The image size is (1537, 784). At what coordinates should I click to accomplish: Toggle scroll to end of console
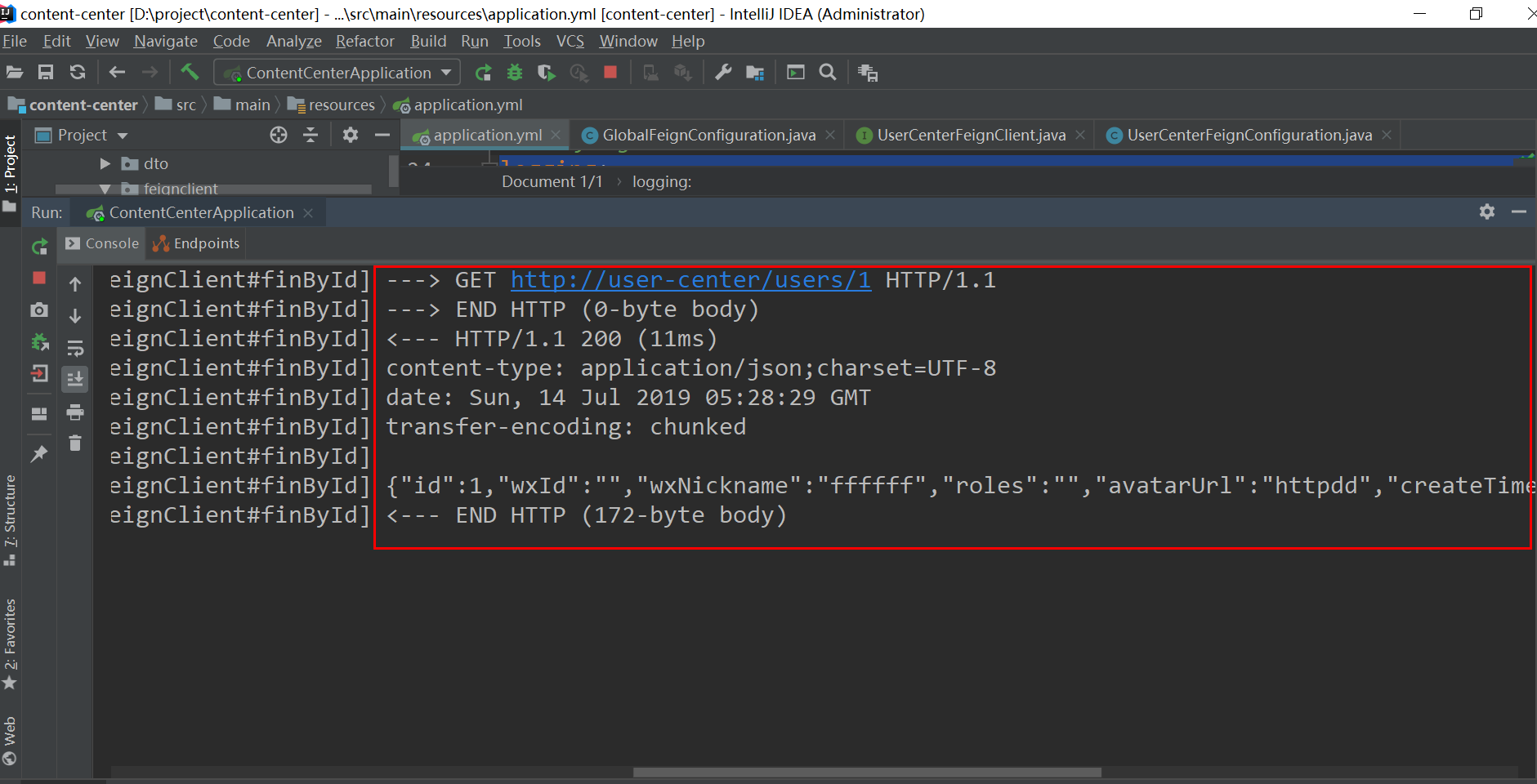pos(75,379)
